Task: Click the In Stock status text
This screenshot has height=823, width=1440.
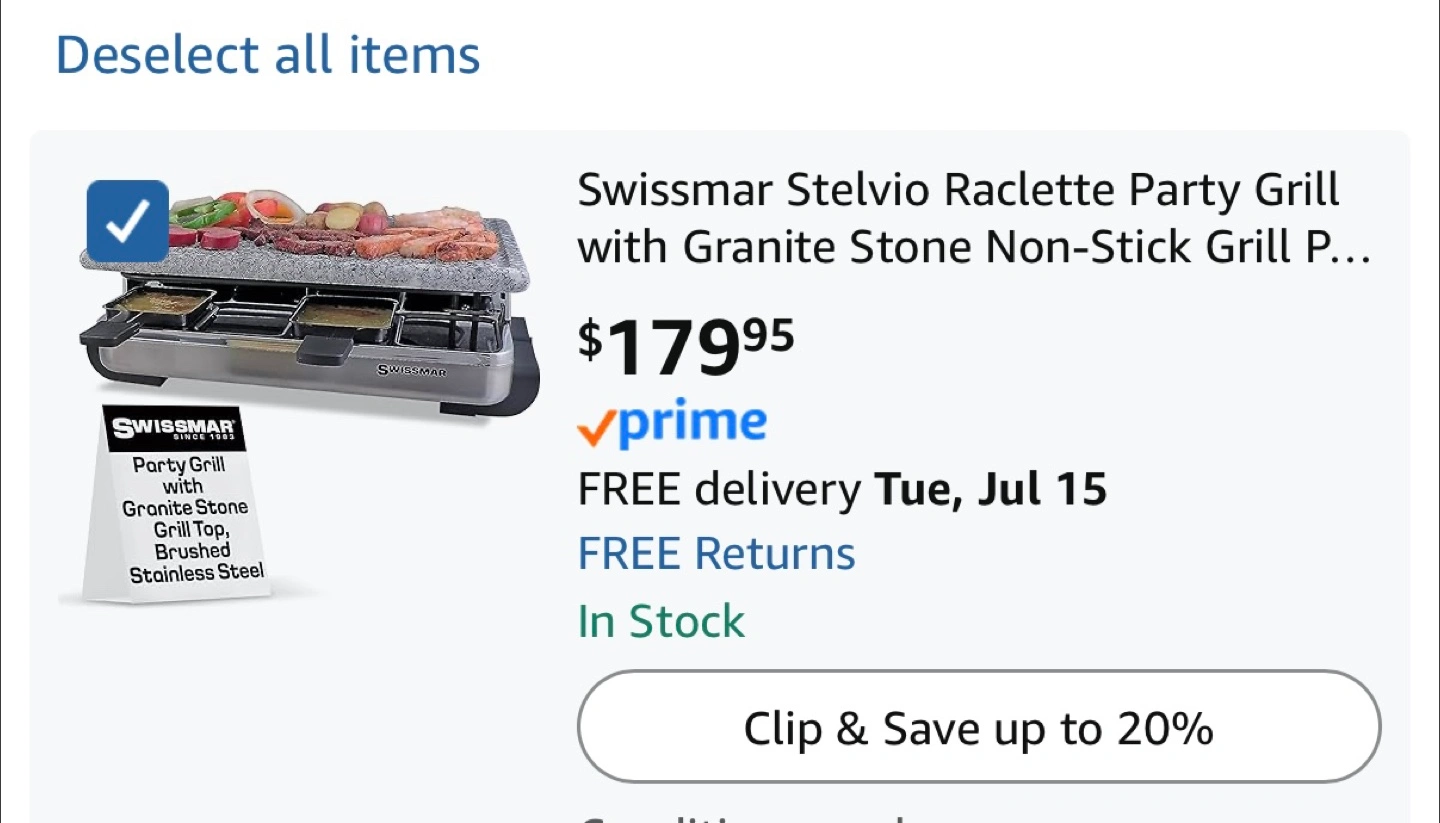Action: pyautogui.click(x=661, y=621)
